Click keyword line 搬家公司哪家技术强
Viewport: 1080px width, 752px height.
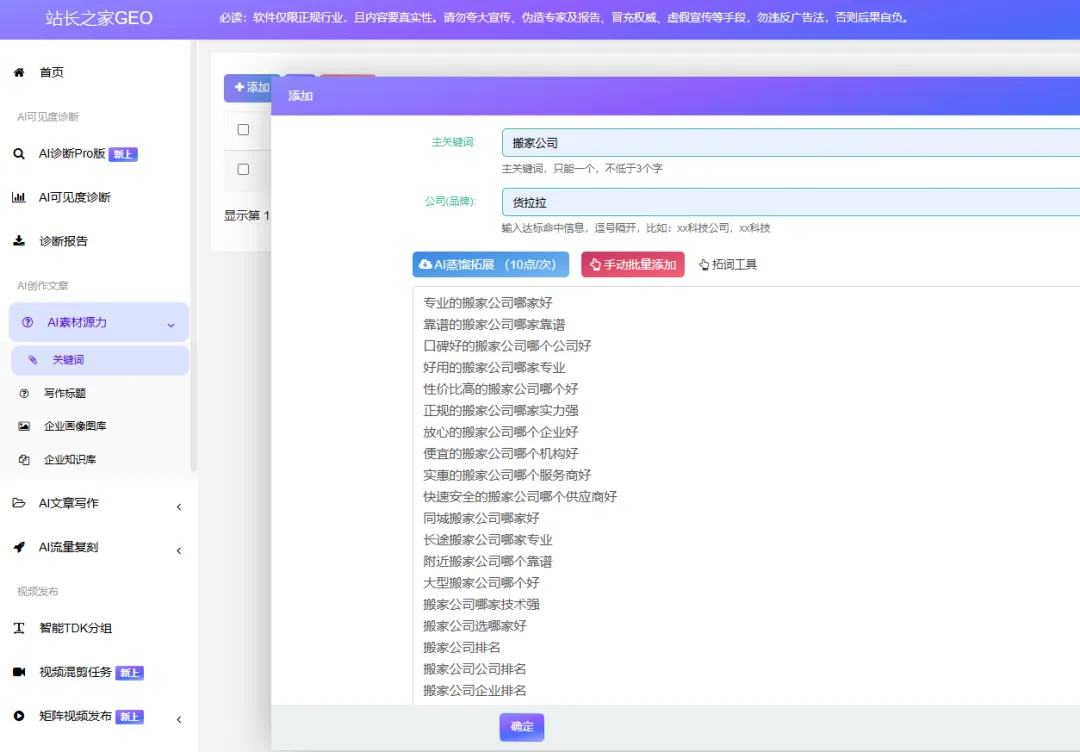(481, 605)
